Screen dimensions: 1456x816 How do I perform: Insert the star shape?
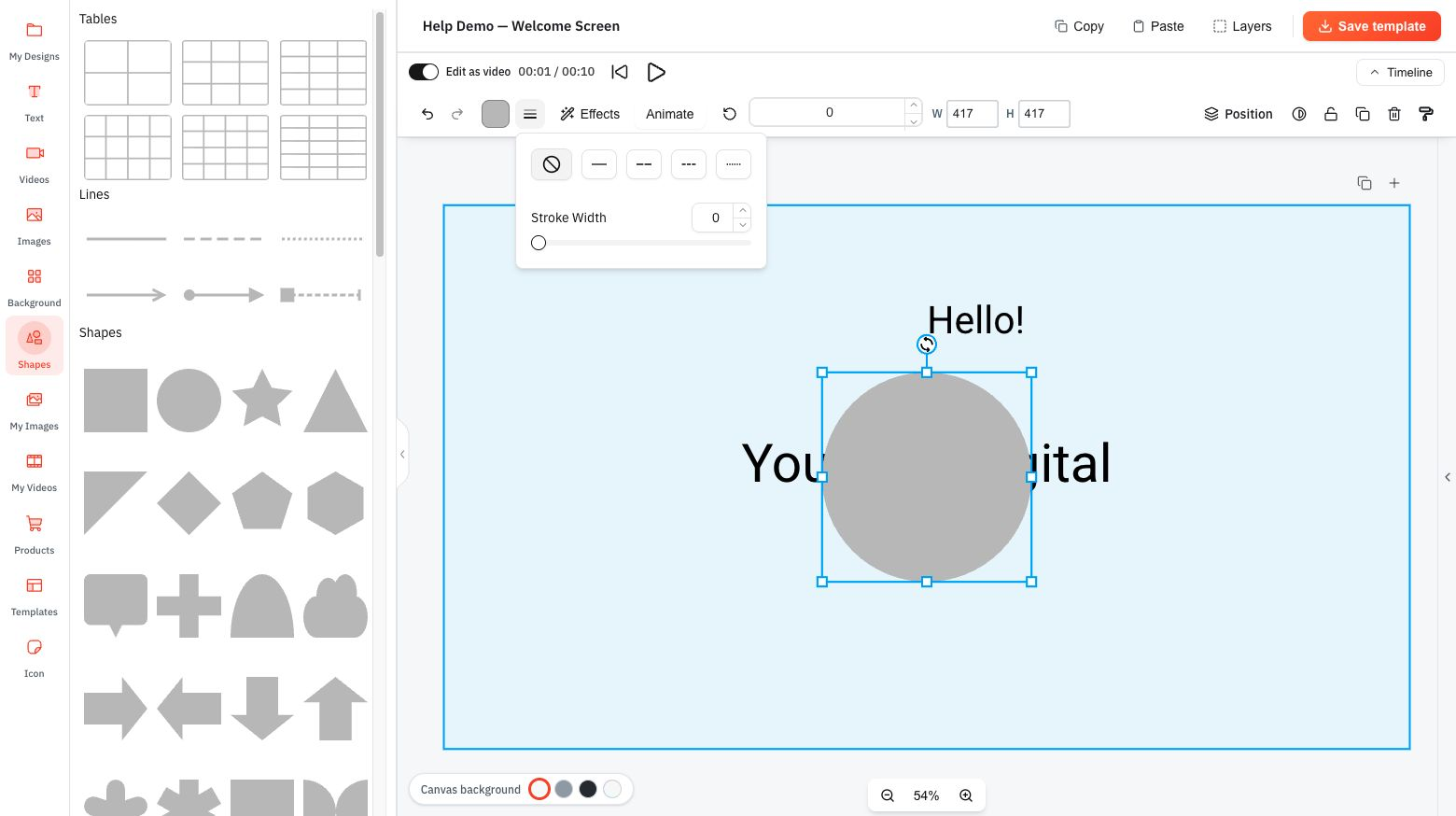(x=262, y=399)
